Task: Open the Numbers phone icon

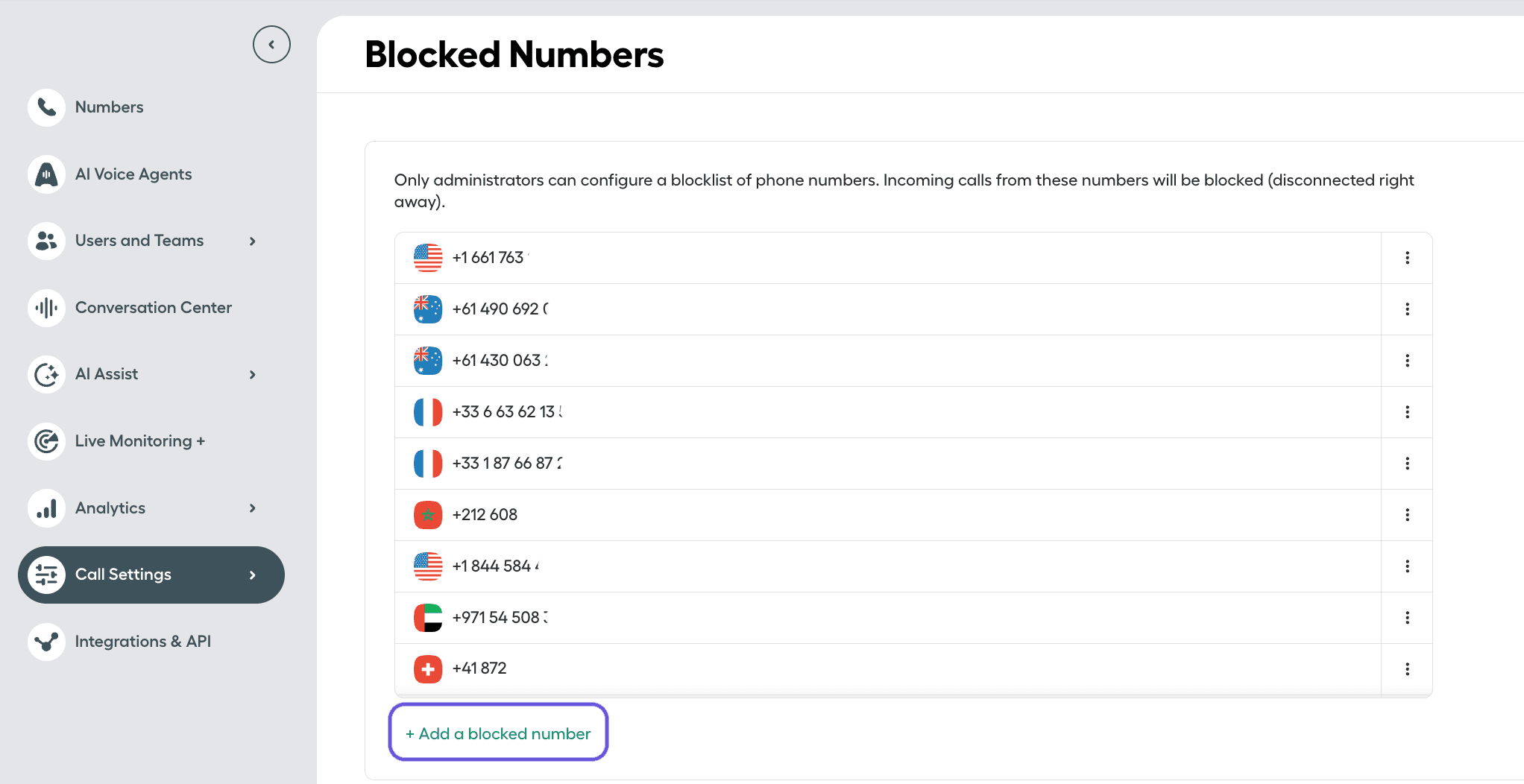Action: point(45,107)
